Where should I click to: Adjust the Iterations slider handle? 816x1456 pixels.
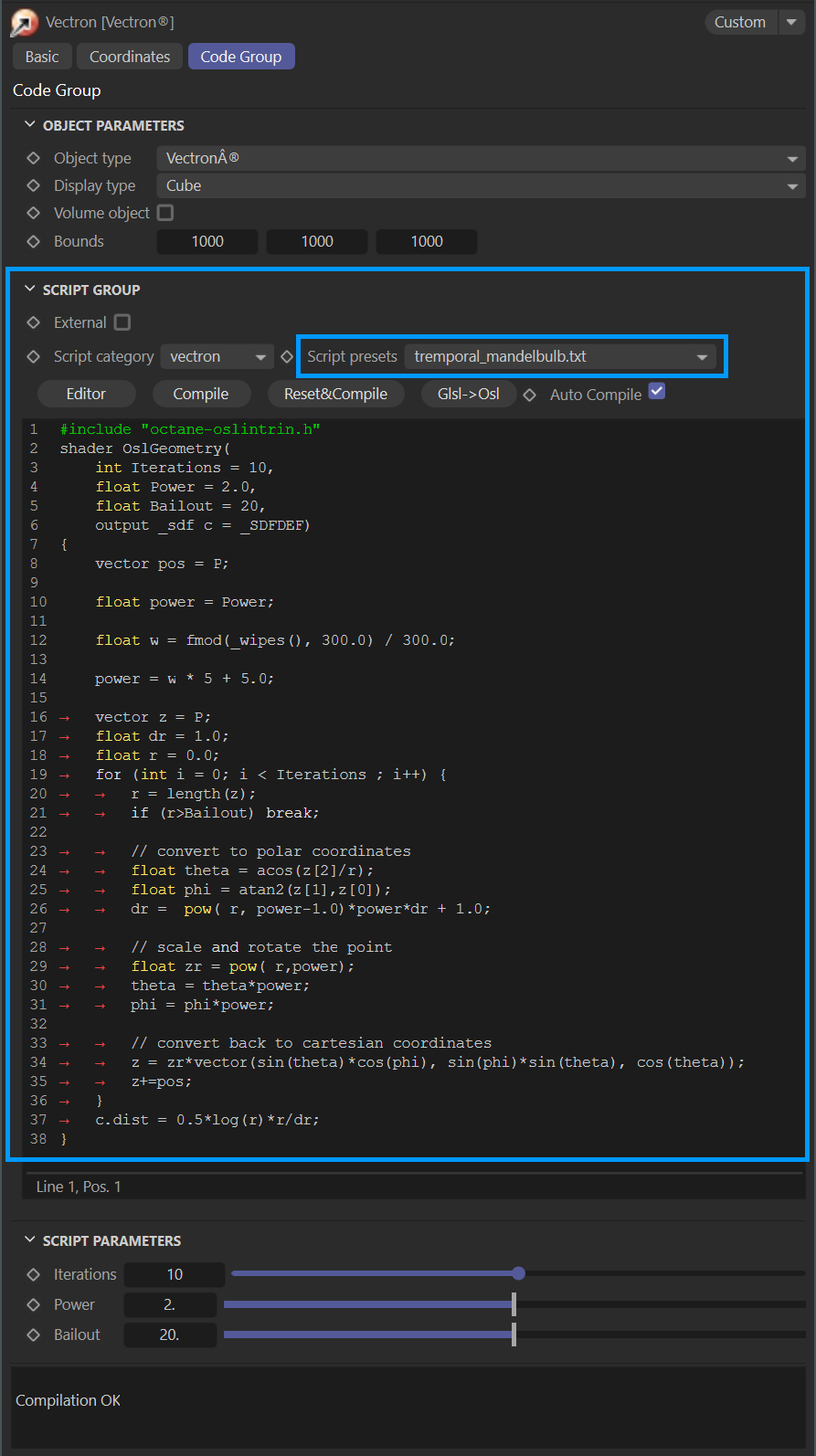click(x=518, y=1273)
